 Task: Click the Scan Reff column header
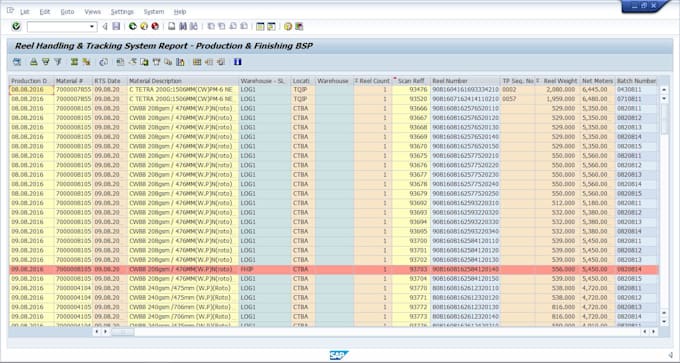tap(411, 81)
